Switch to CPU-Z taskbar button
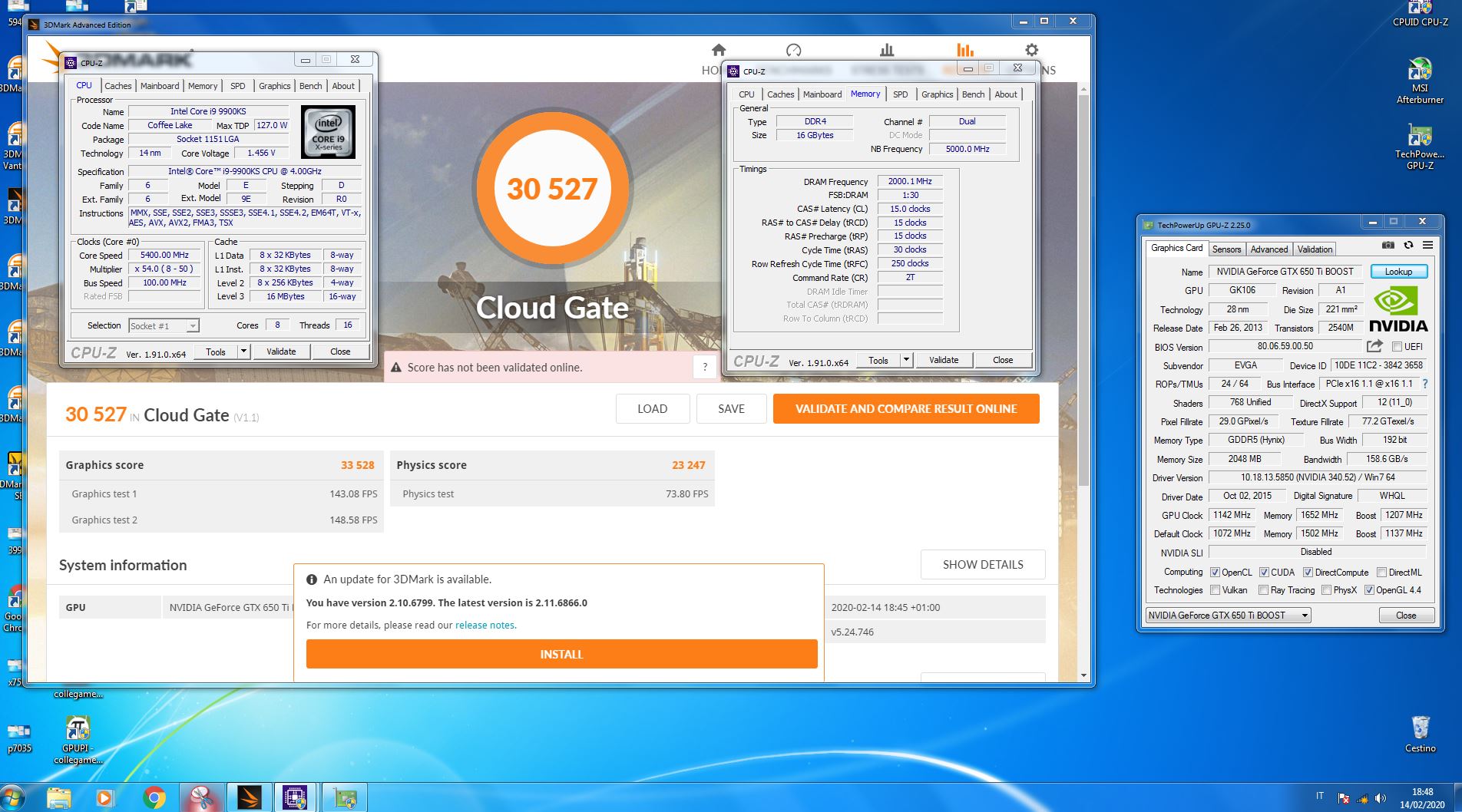The height and width of the screenshot is (812, 1462). [296, 798]
